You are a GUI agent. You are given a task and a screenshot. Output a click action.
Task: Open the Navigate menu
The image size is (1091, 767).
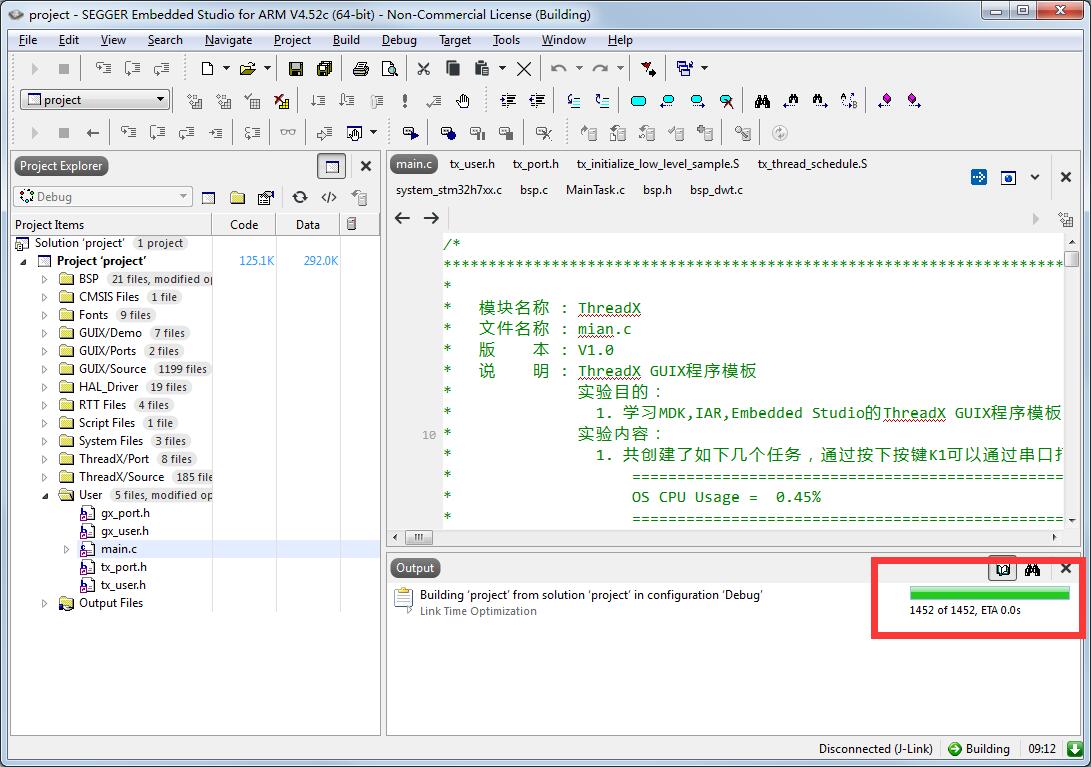pyautogui.click(x=228, y=40)
